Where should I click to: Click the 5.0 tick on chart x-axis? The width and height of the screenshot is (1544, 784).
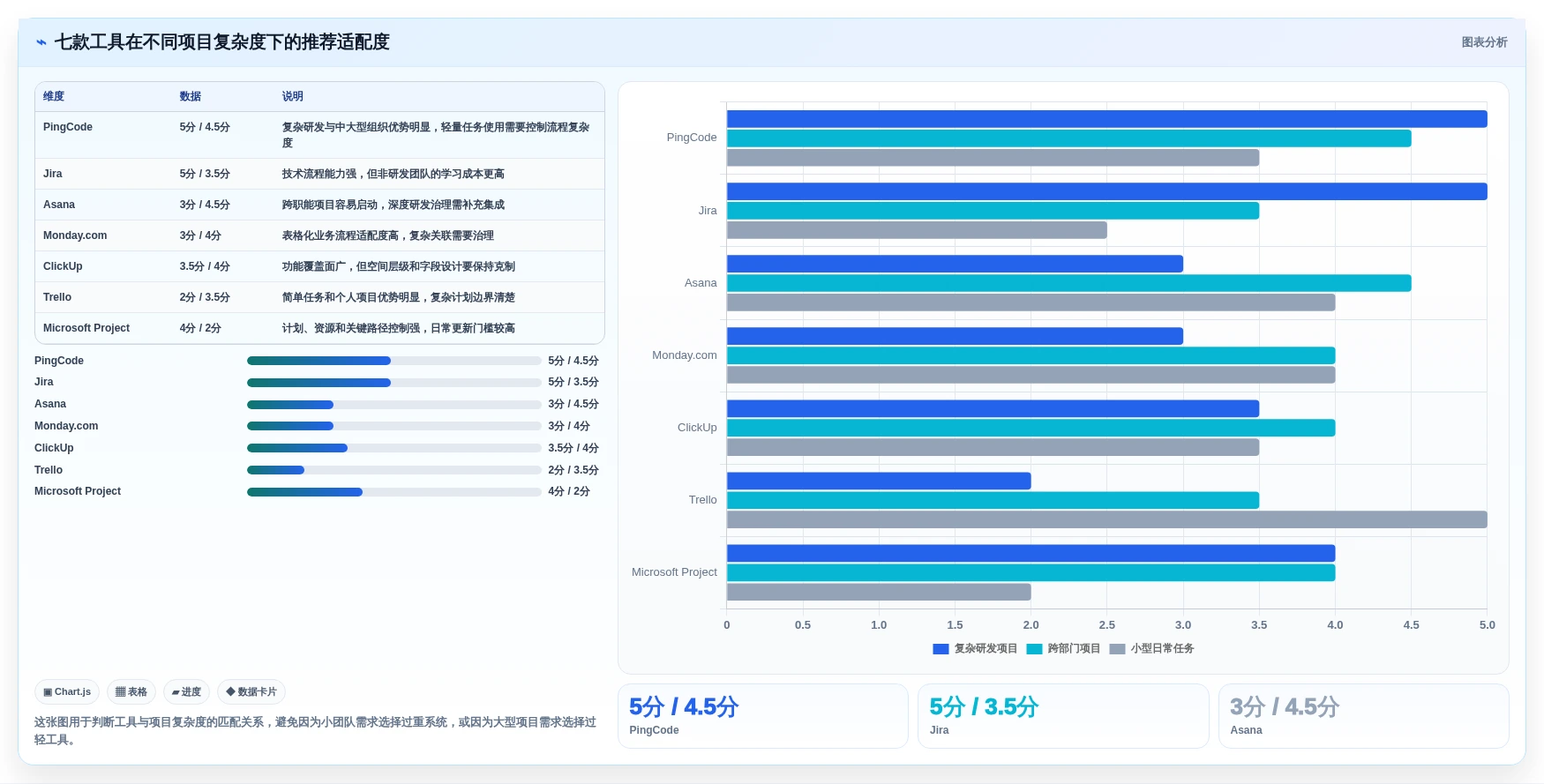click(x=1488, y=625)
